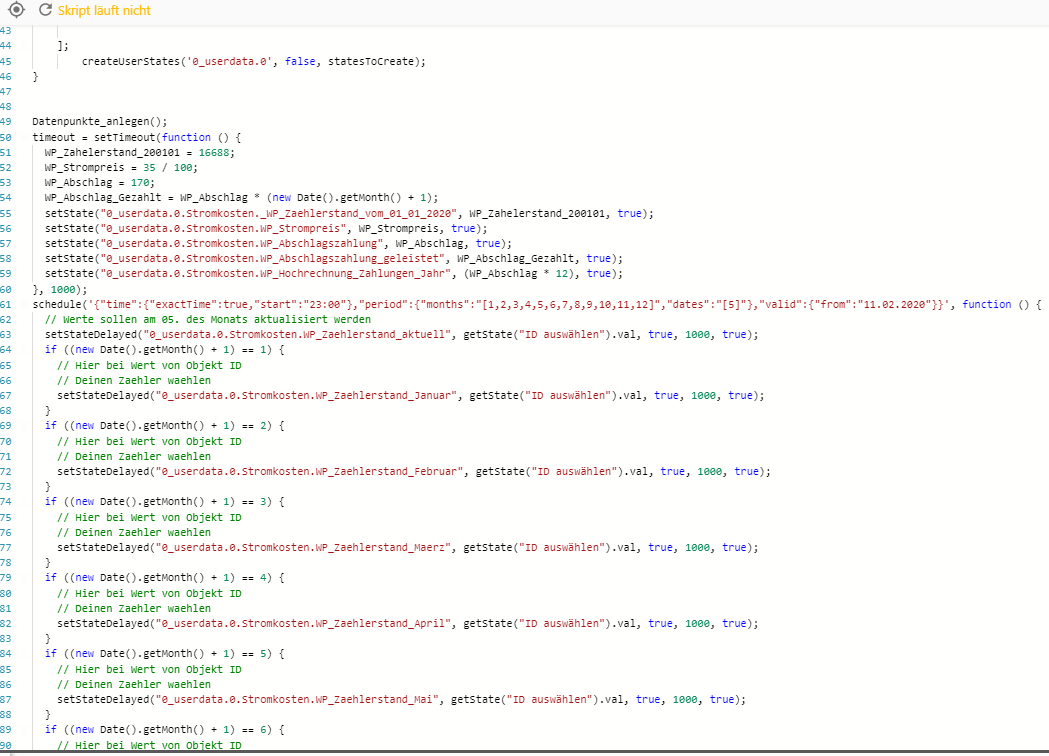Click the circular restart script icon

point(45,10)
